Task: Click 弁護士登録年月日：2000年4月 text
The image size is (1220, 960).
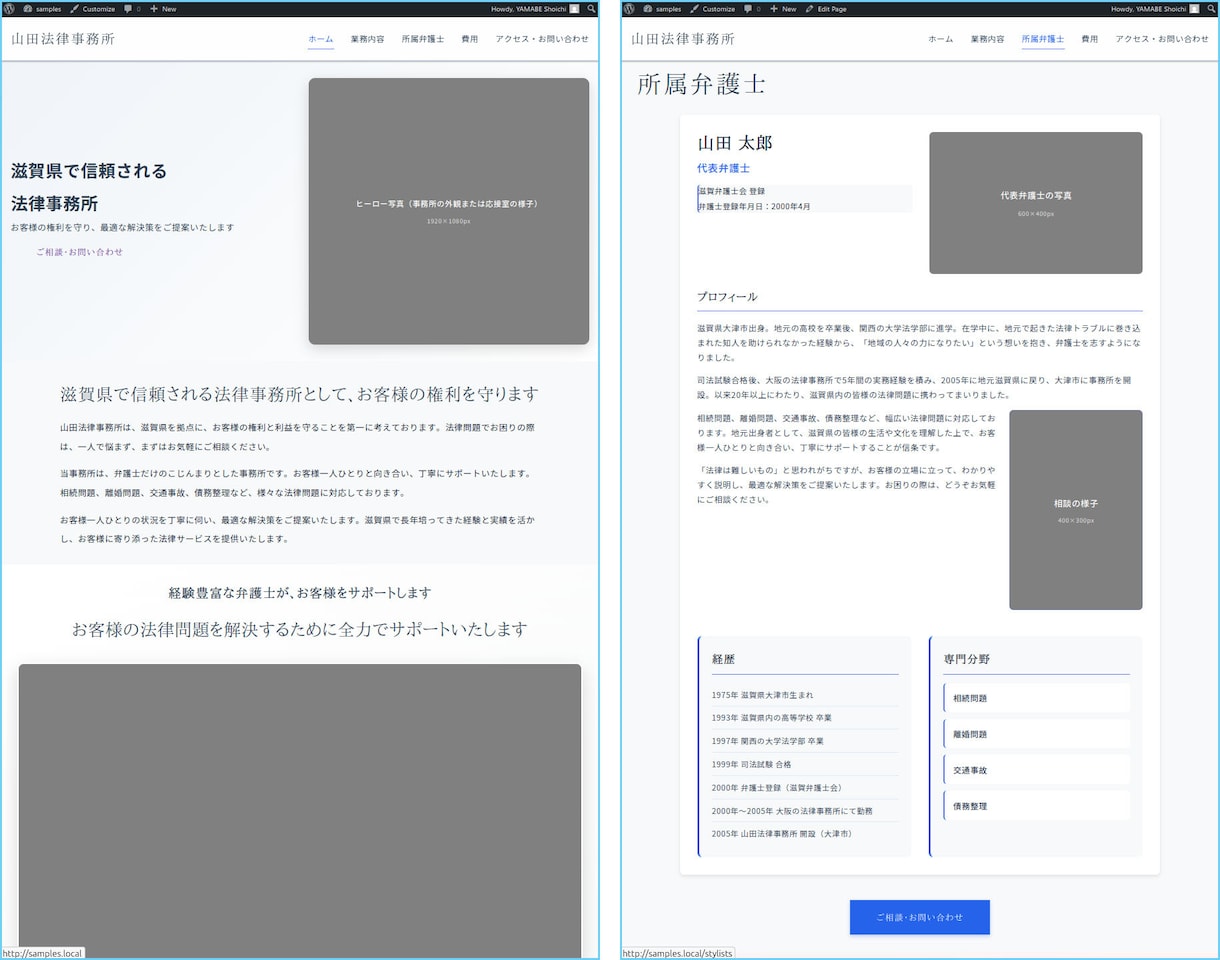Action: pyautogui.click(x=754, y=207)
